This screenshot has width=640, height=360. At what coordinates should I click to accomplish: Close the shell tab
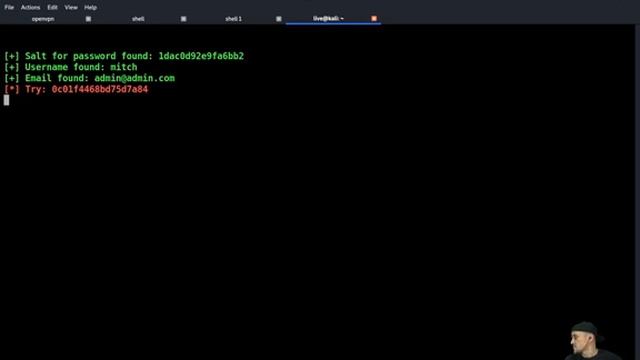[x=184, y=19]
